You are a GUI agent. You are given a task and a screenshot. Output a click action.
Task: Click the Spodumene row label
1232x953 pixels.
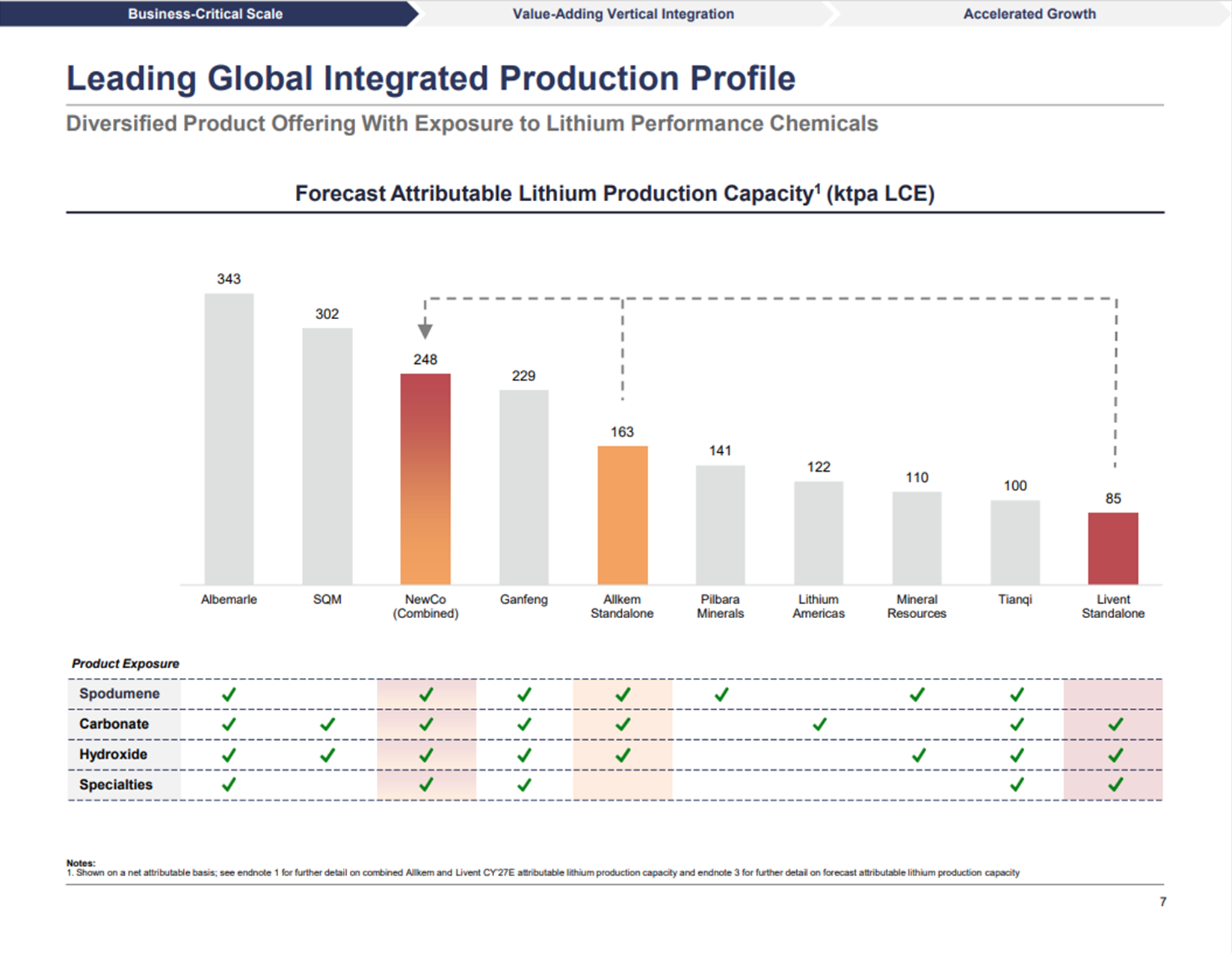click(x=120, y=694)
